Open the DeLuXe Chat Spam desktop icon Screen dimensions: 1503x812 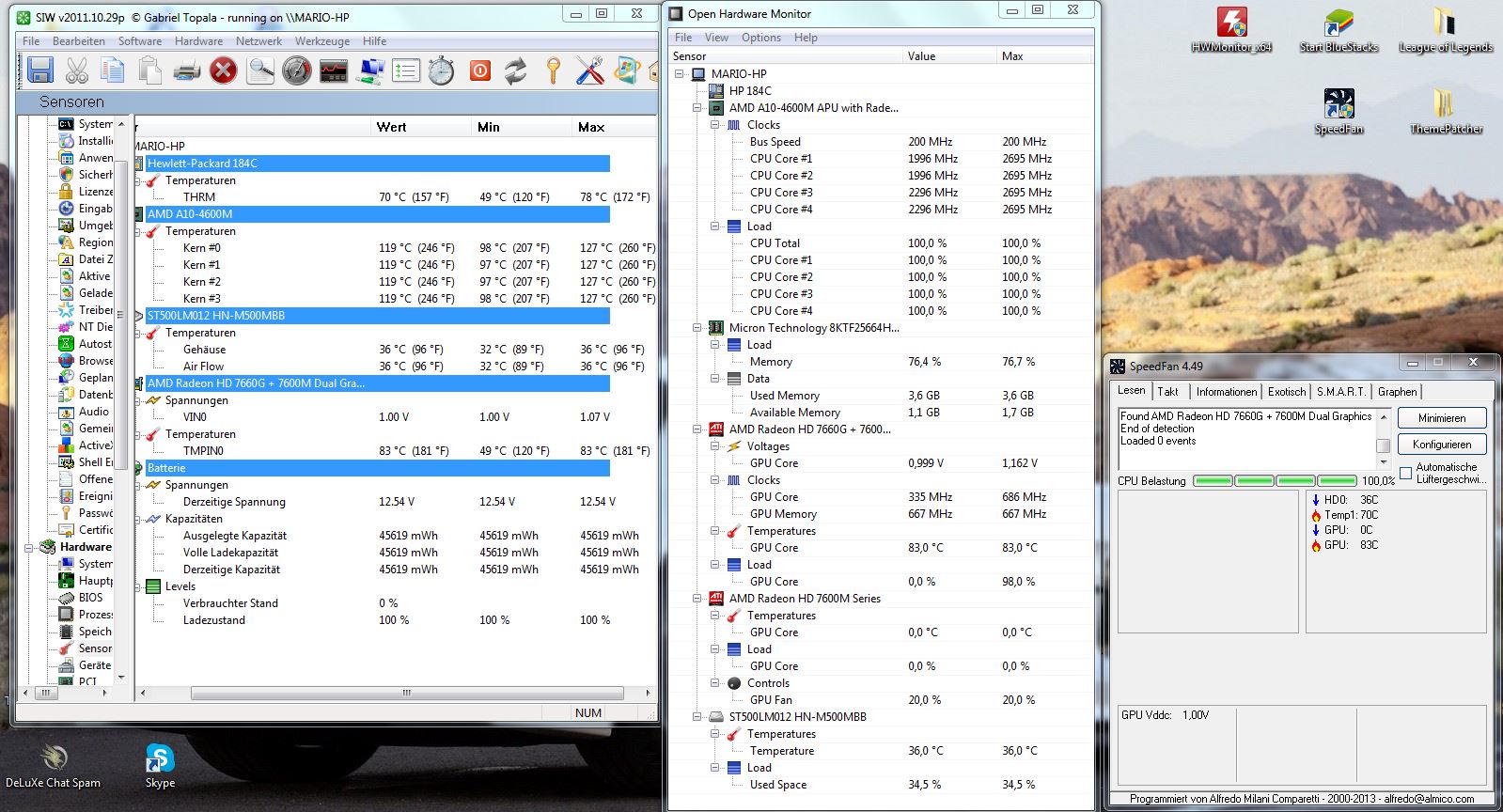point(53,765)
